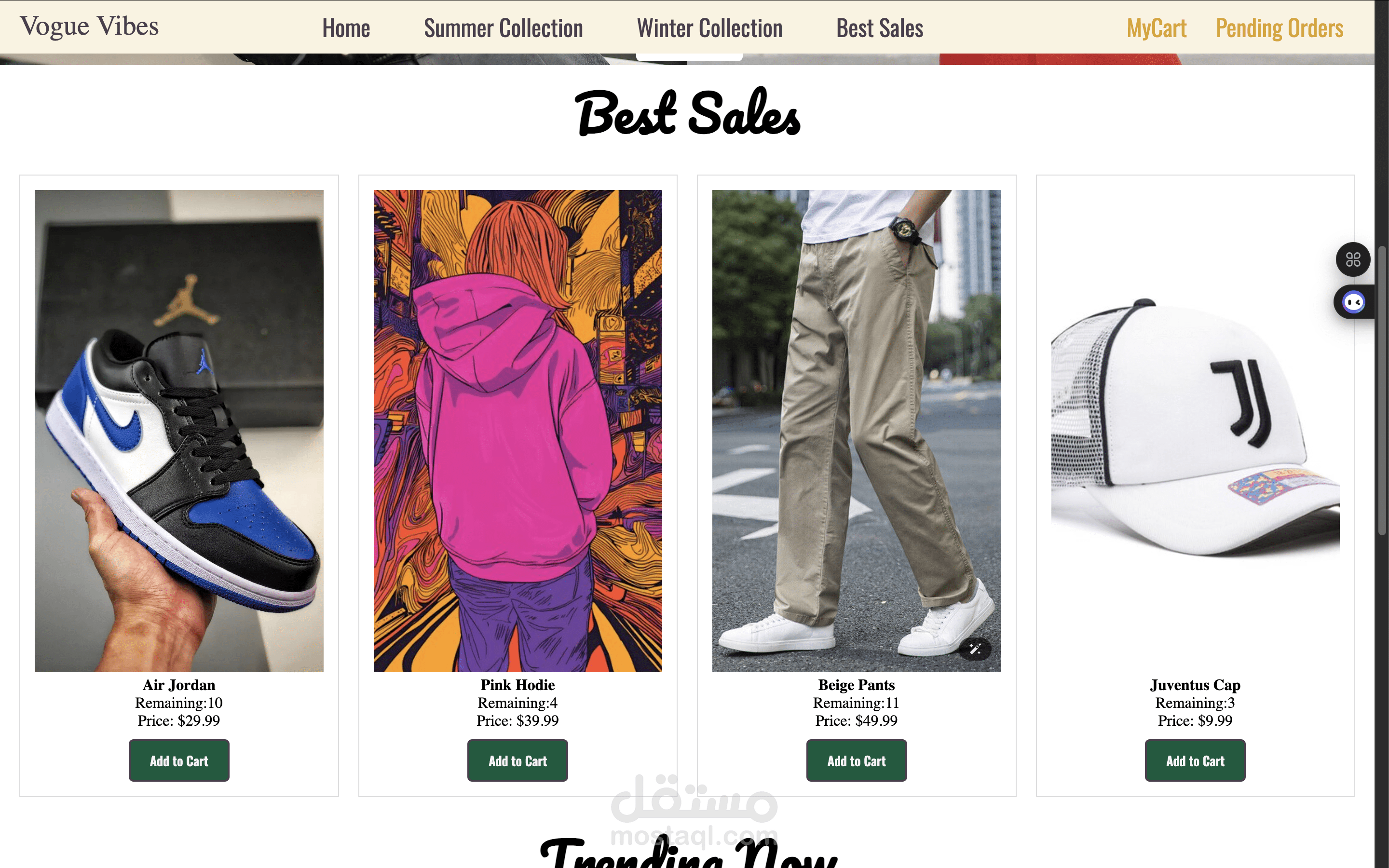Add Juventus Cap to cart
Screen dimensions: 1389x868
[x=1195, y=760]
